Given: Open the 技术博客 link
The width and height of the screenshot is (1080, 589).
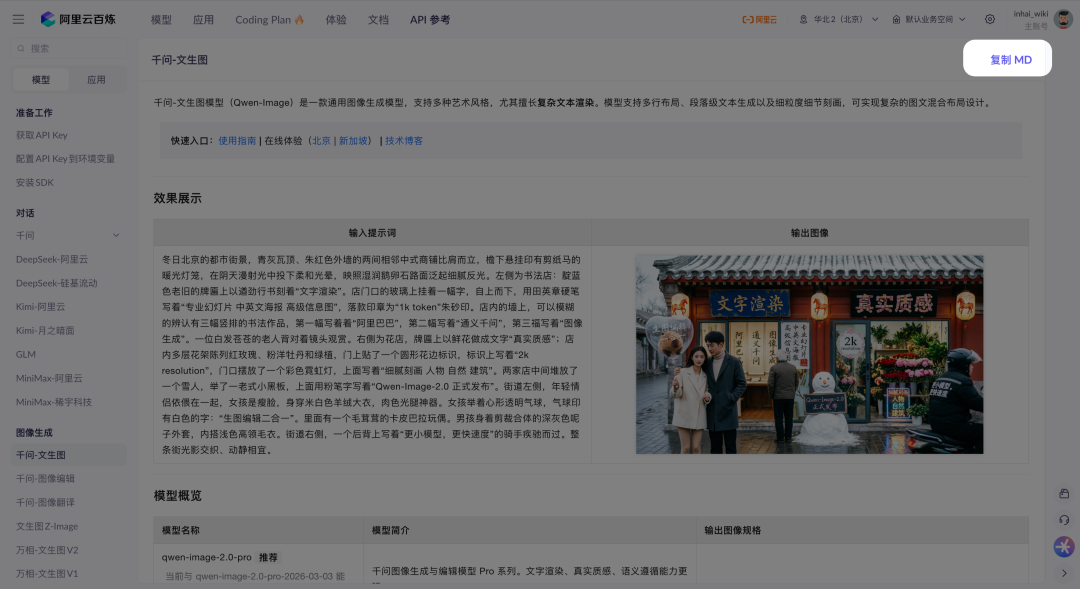Looking at the screenshot, I should pyautogui.click(x=404, y=141).
